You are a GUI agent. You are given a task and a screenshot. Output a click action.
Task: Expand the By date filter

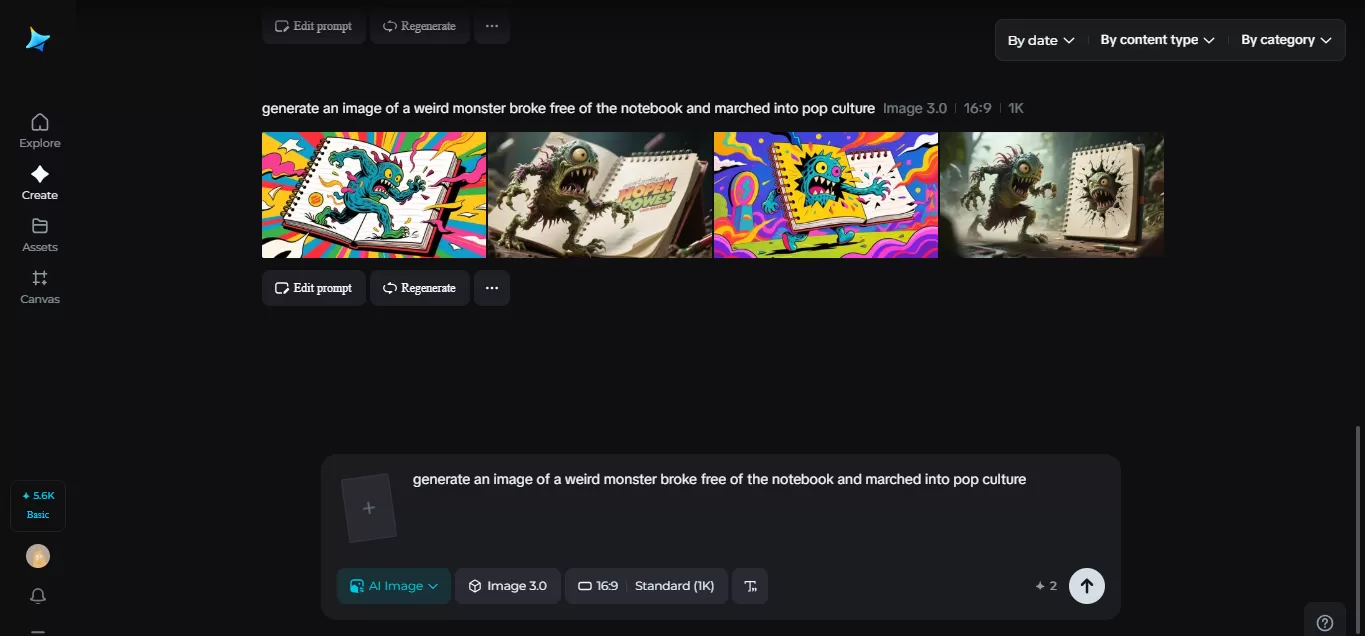click(x=1040, y=40)
